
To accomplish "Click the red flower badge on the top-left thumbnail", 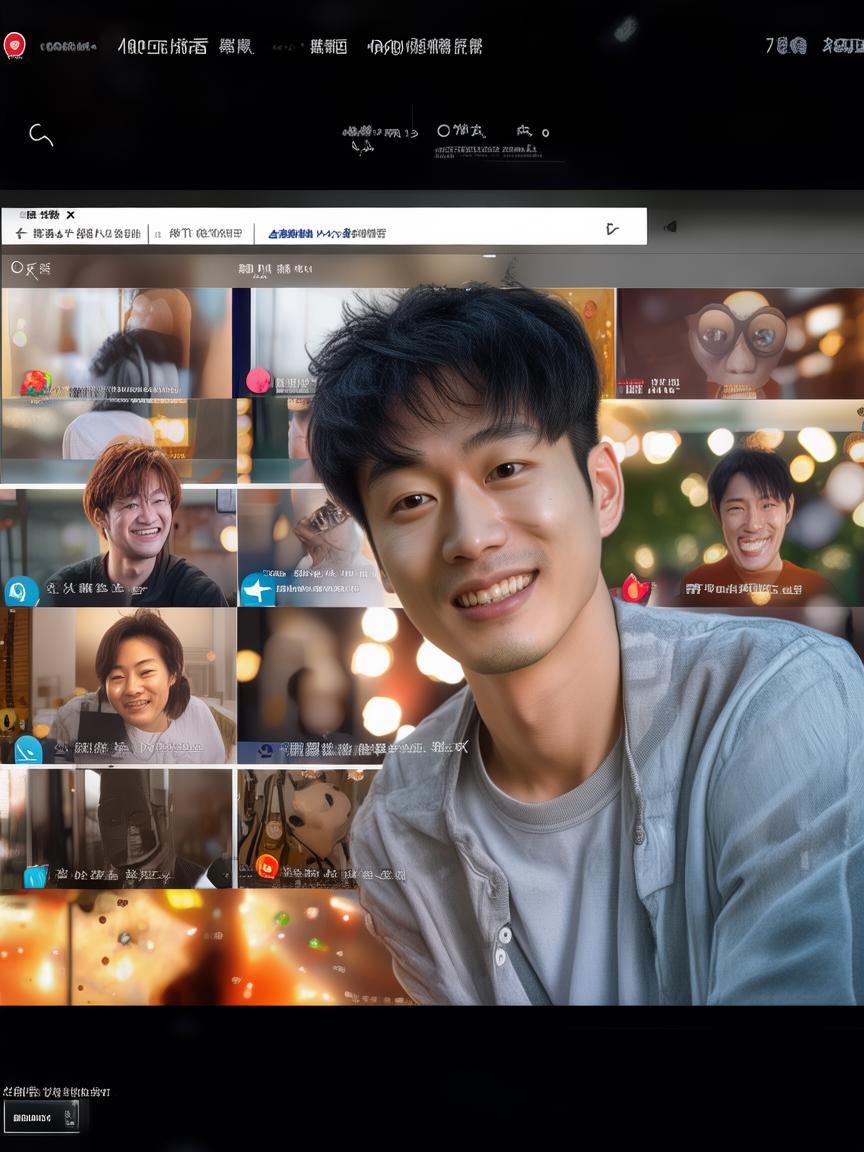I will (35, 383).
